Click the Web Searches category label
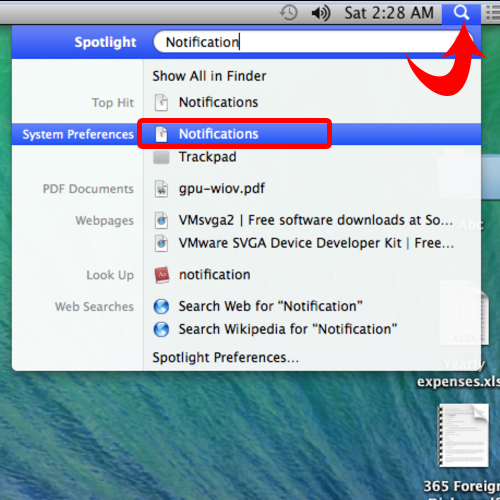The image size is (500, 500). click(94, 307)
